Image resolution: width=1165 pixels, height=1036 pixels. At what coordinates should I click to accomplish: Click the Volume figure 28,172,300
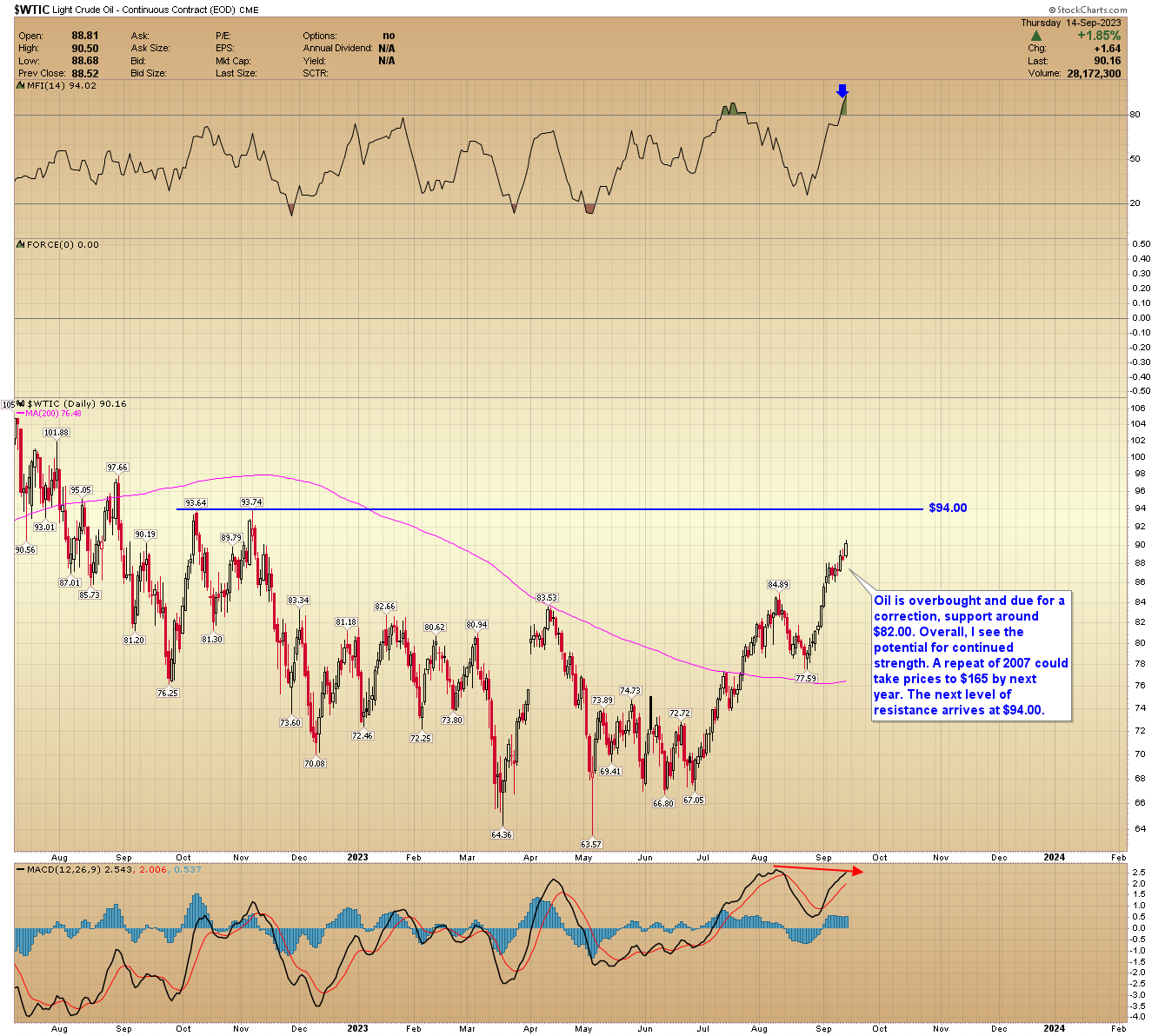(x=1094, y=74)
